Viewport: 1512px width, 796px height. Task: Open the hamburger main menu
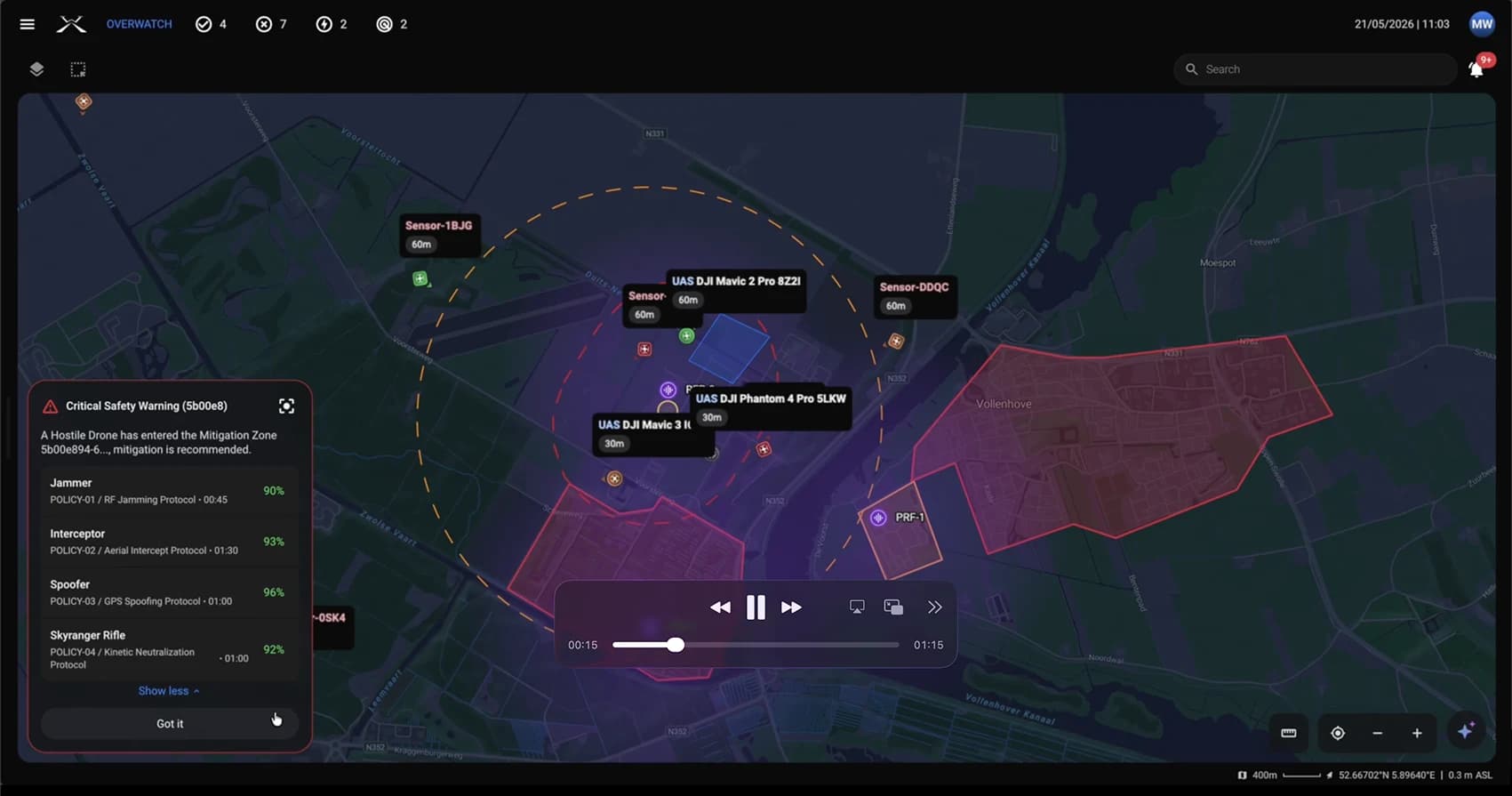point(28,24)
